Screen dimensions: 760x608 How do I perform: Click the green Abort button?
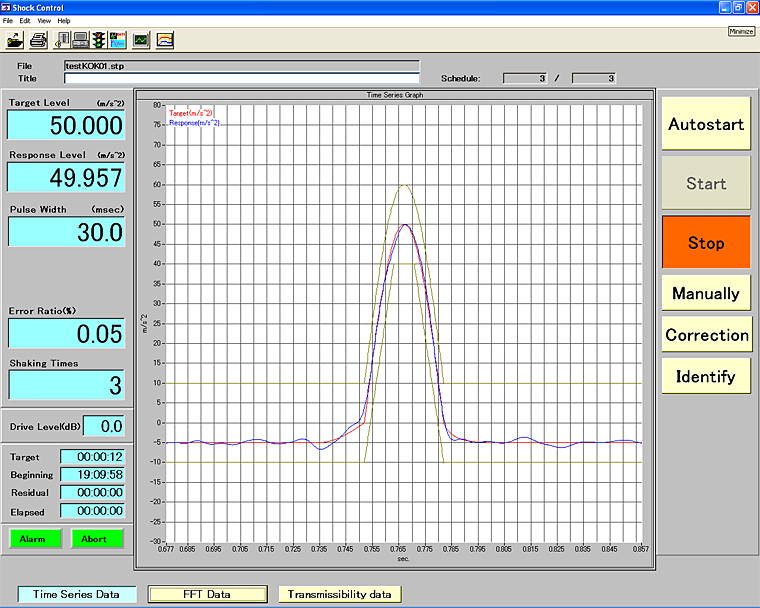[x=97, y=539]
